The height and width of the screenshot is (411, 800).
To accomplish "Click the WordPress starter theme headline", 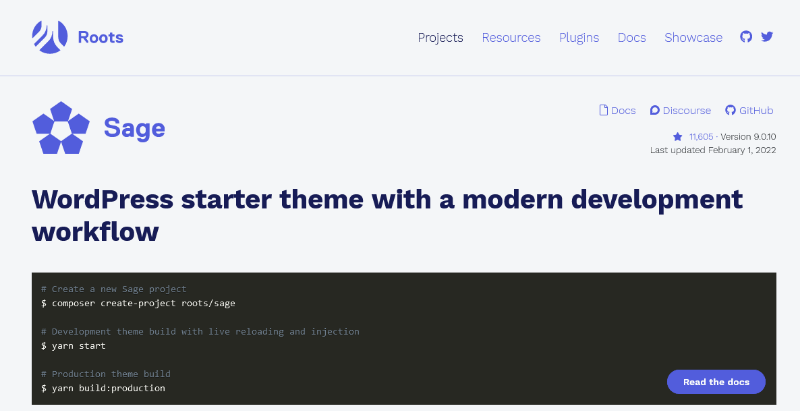I will point(387,215).
